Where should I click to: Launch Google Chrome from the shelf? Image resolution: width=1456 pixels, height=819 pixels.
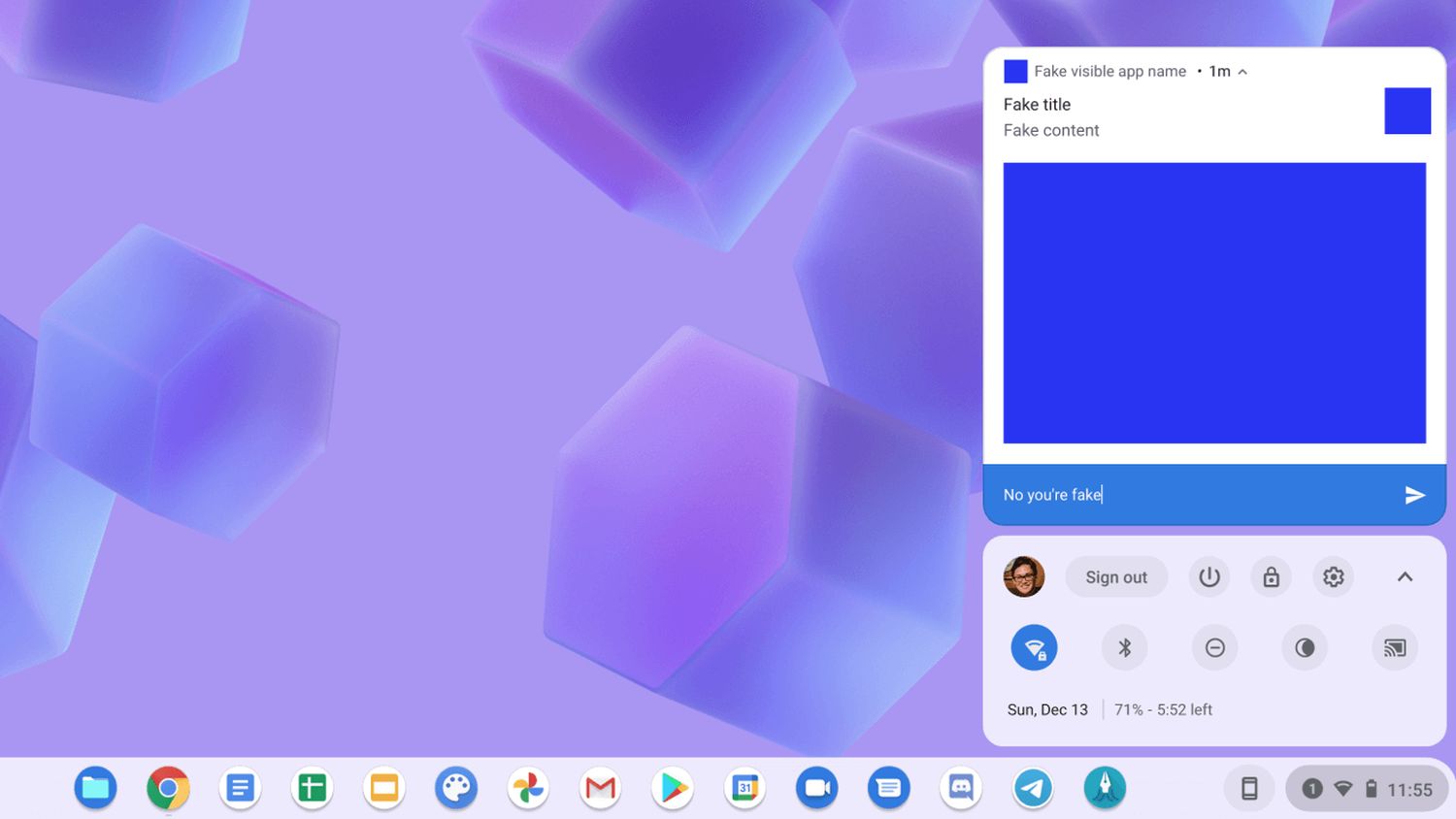[168, 788]
